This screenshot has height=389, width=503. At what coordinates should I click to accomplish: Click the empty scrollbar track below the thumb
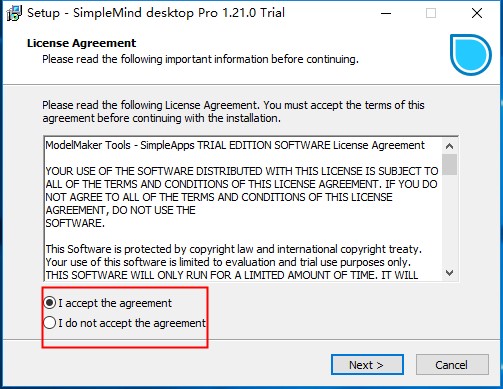449,220
